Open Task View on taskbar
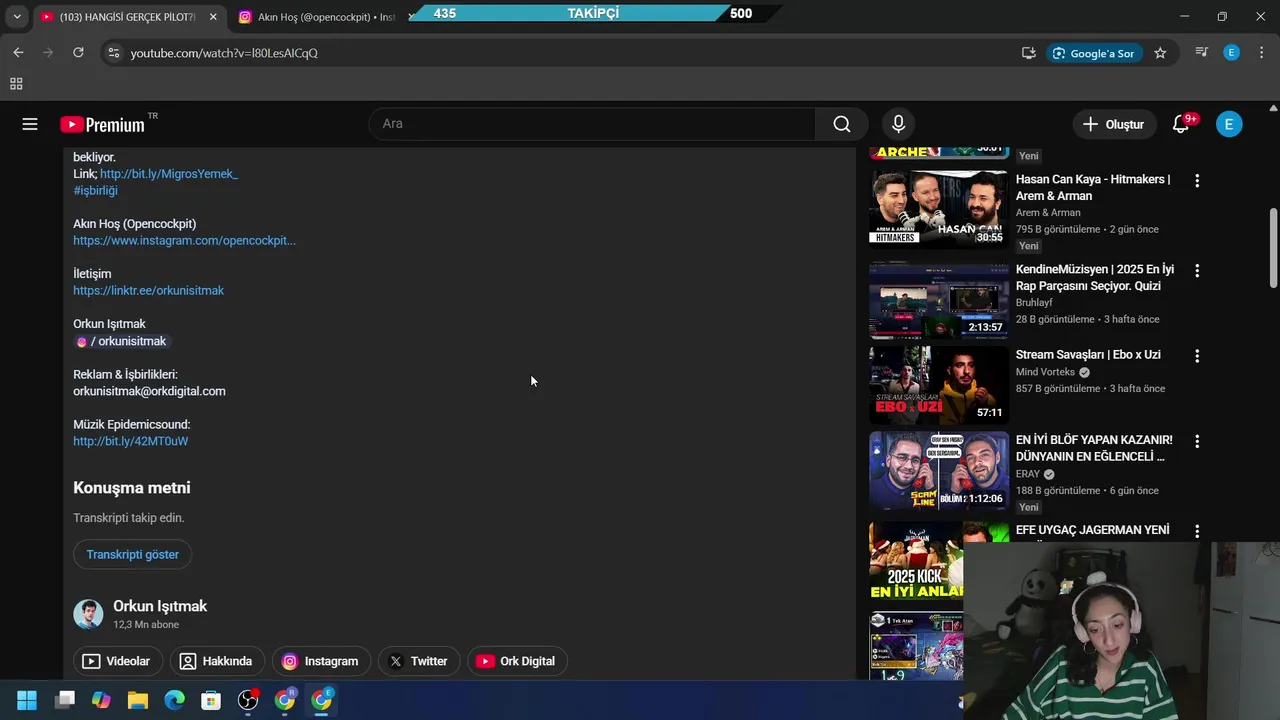 coord(65,700)
